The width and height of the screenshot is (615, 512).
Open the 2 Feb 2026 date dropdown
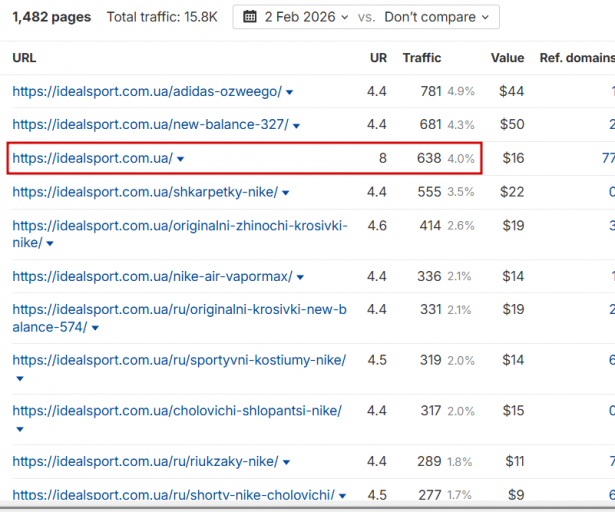click(306, 17)
